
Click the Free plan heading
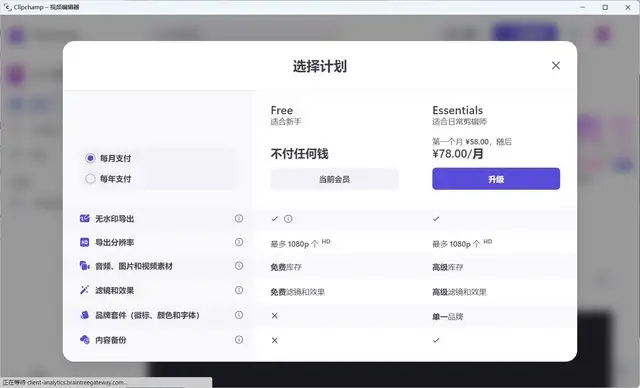click(282, 110)
